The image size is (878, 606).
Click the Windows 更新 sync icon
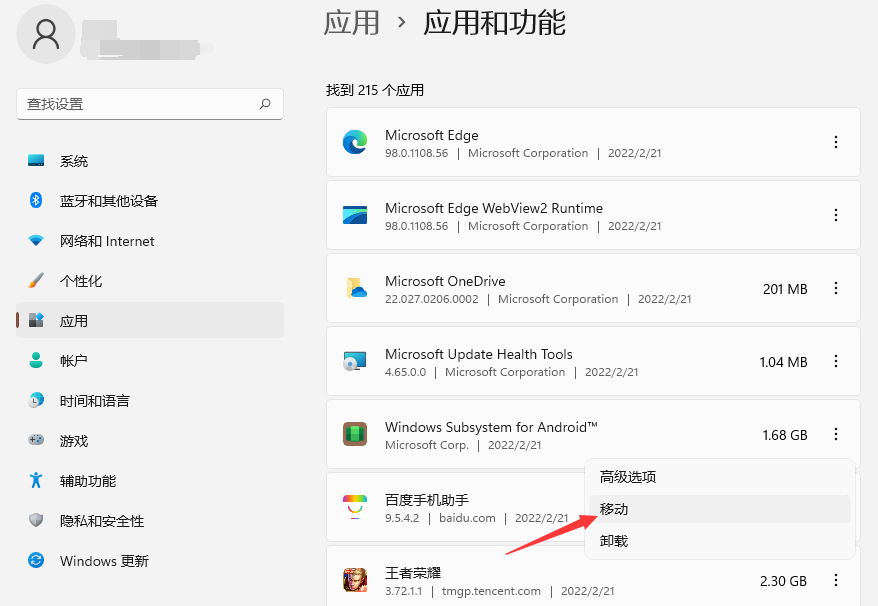pos(36,560)
